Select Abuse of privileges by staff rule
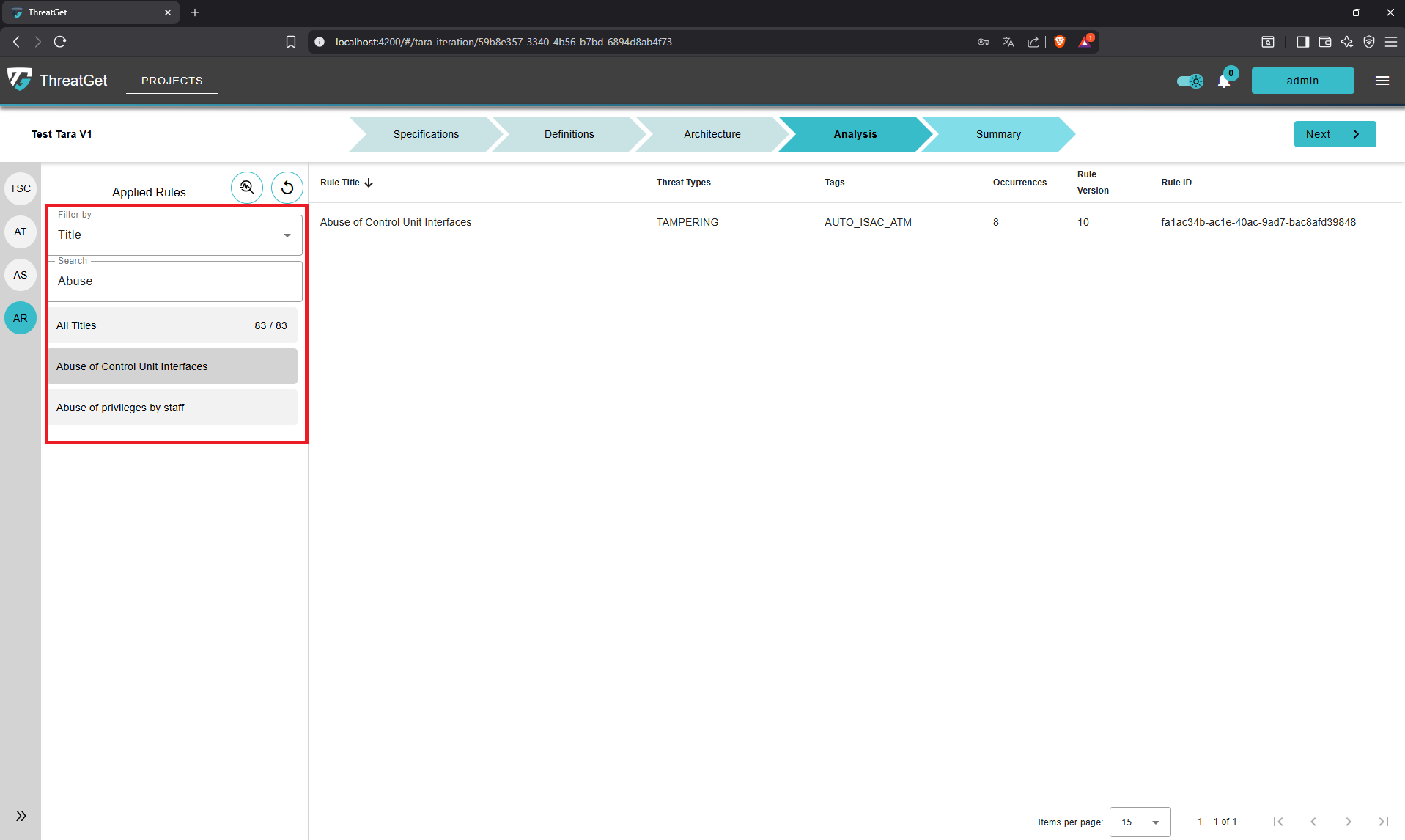The image size is (1405, 840). pyautogui.click(x=172, y=407)
